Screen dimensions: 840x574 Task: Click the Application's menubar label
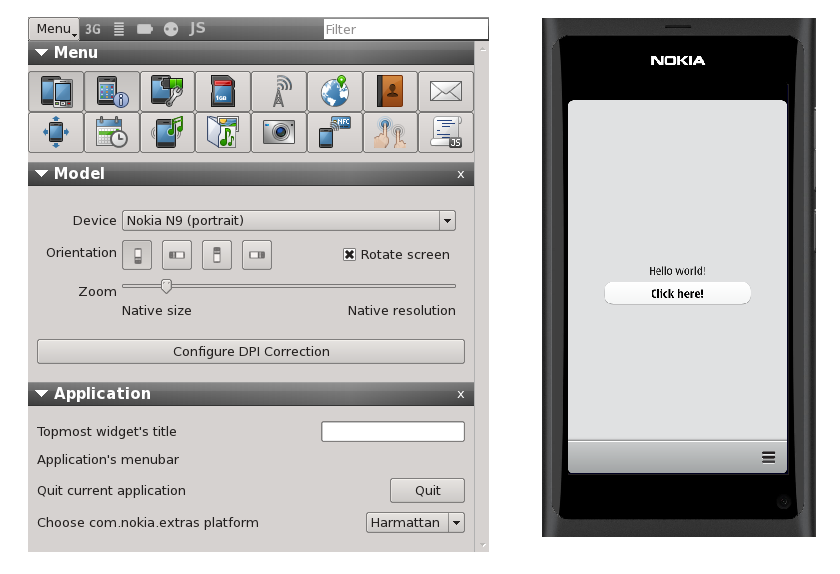(x=108, y=460)
